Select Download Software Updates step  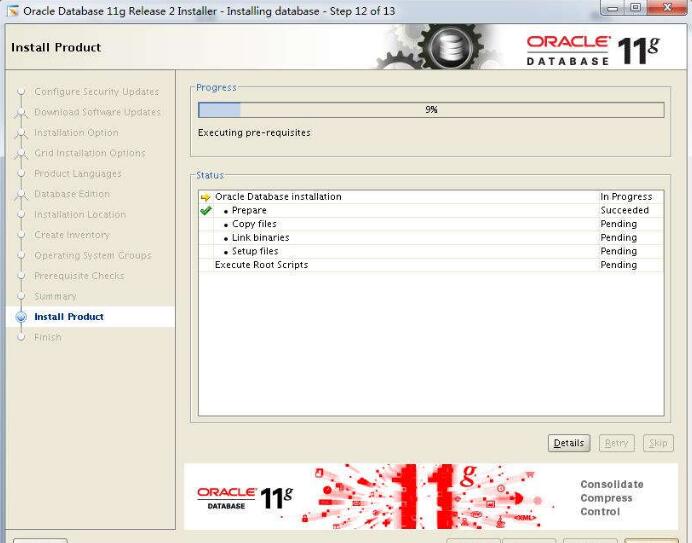97,112
